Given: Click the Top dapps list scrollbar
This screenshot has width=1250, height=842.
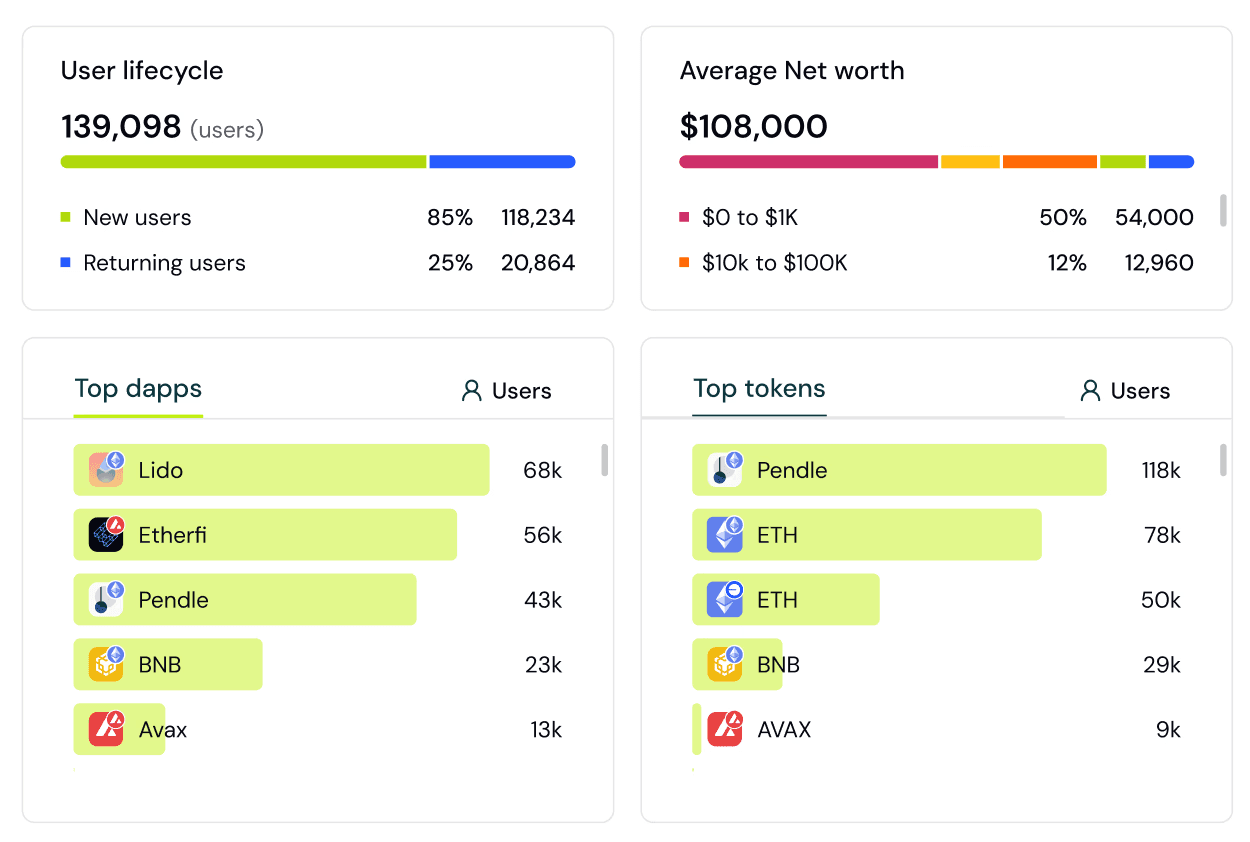Looking at the screenshot, I should 604,460.
